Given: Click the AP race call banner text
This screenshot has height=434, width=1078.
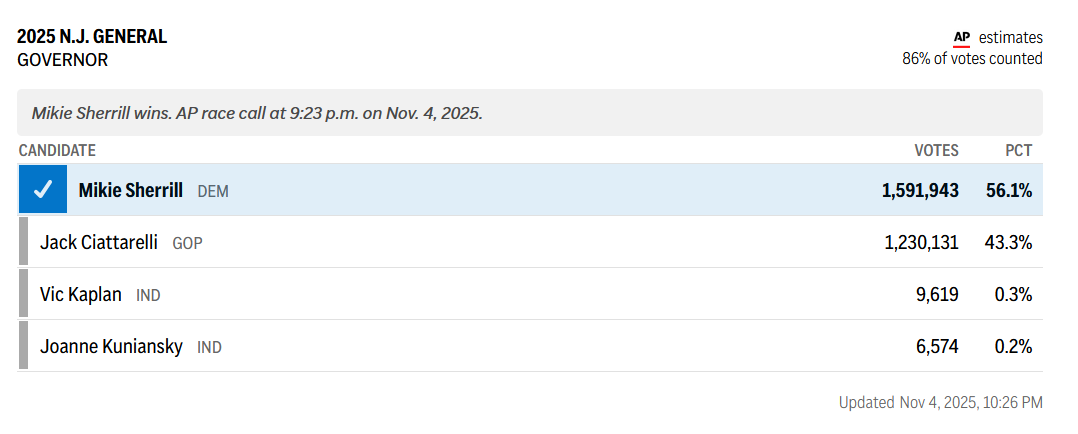Looking at the screenshot, I should pyautogui.click(x=257, y=113).
